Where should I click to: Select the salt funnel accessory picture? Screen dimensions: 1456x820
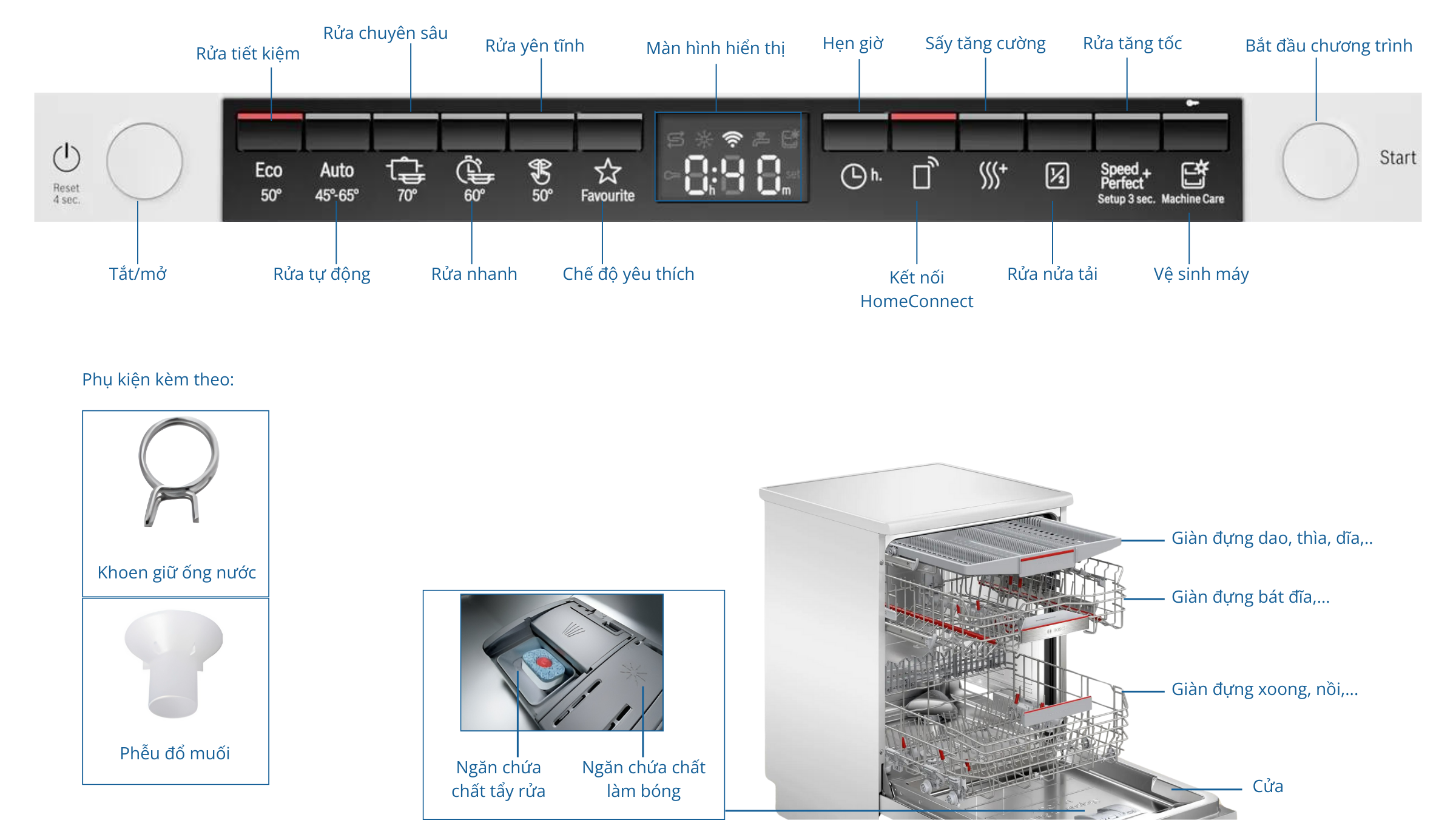pos(174,664)
